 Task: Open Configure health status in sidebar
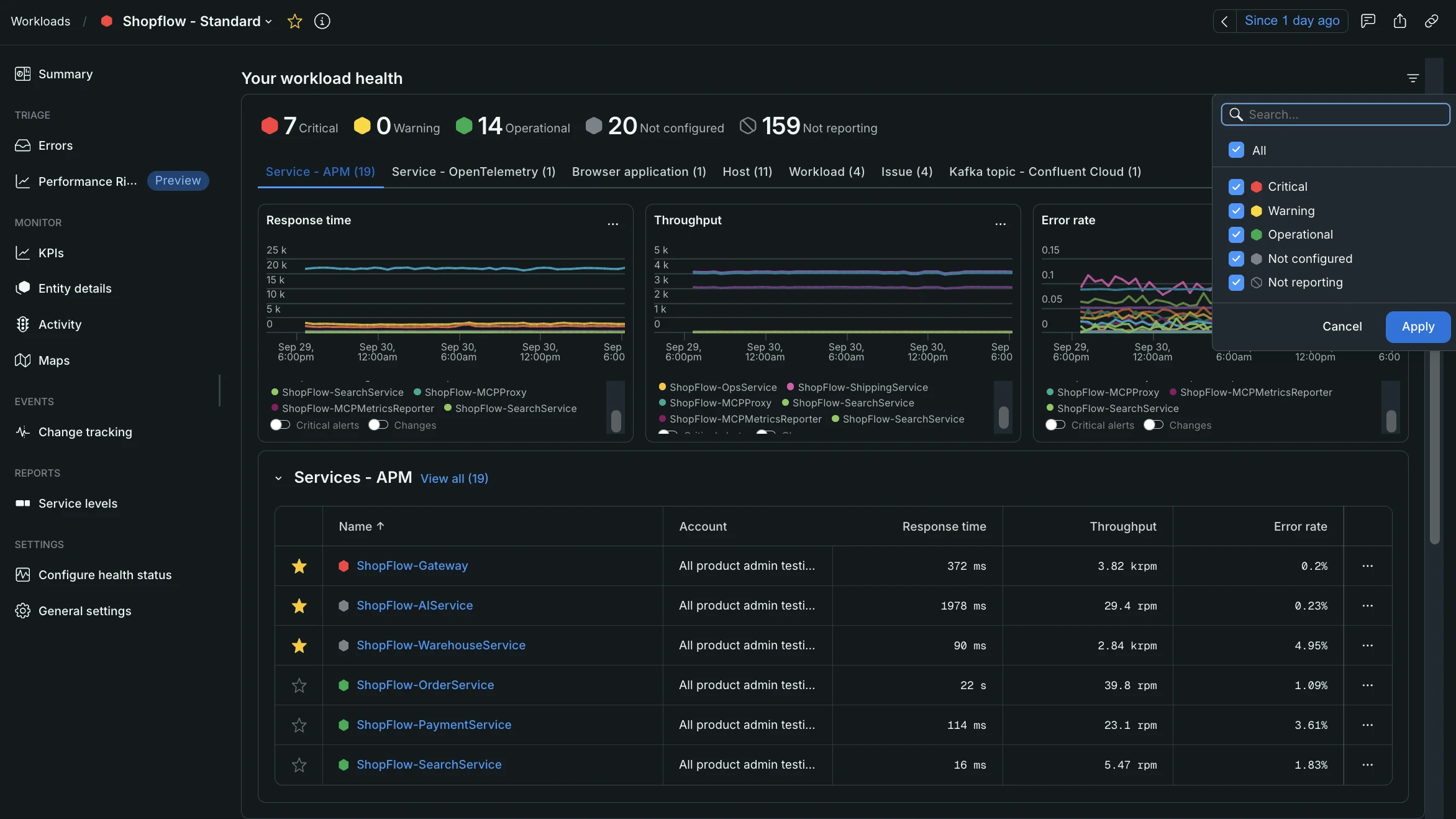click(105, 575)
